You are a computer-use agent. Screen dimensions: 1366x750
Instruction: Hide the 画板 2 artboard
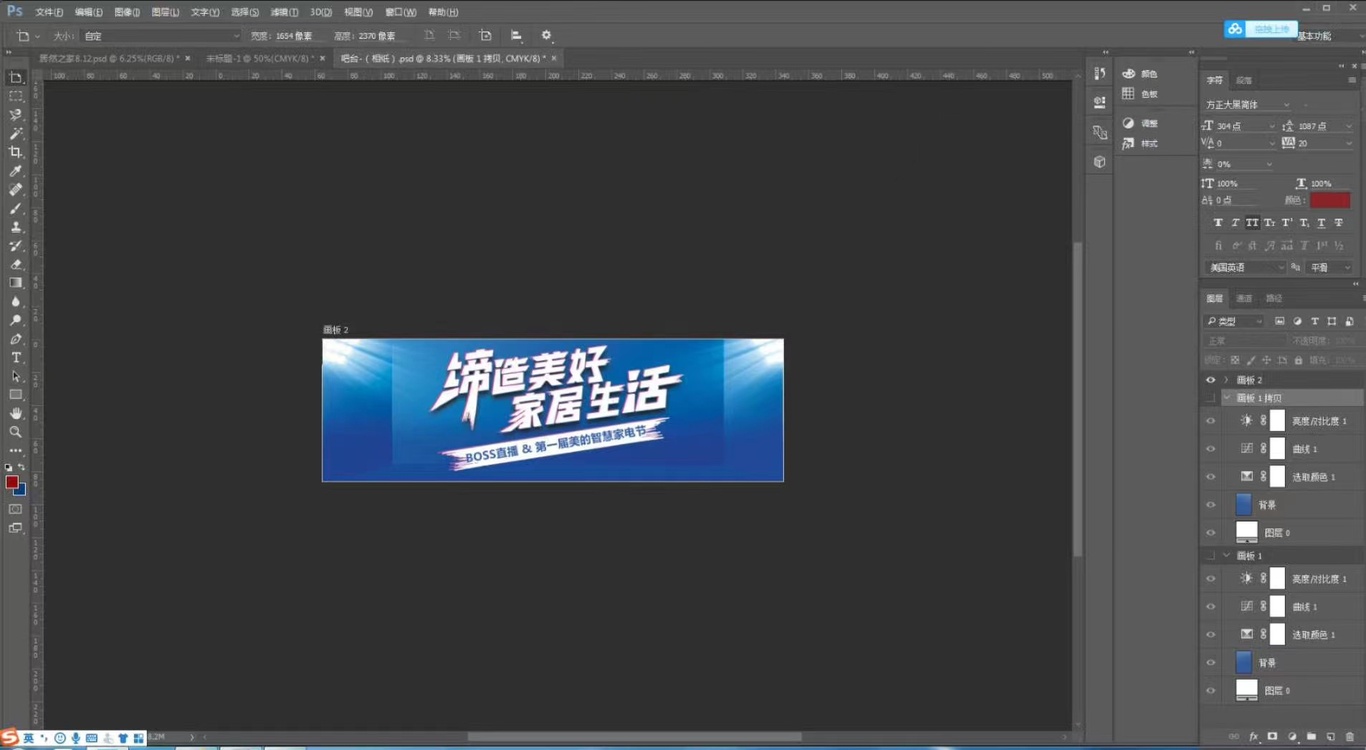[1210, 380]
